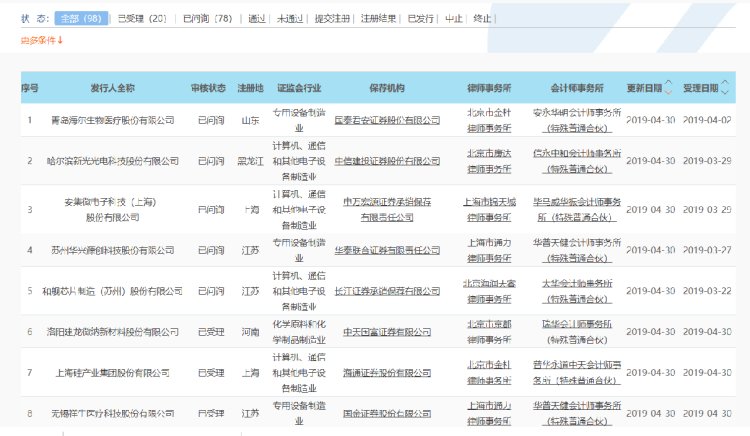Select the 未通过 status filter
Image resolution: width=750 pixels, height=436 pixels.
(290, 18)
